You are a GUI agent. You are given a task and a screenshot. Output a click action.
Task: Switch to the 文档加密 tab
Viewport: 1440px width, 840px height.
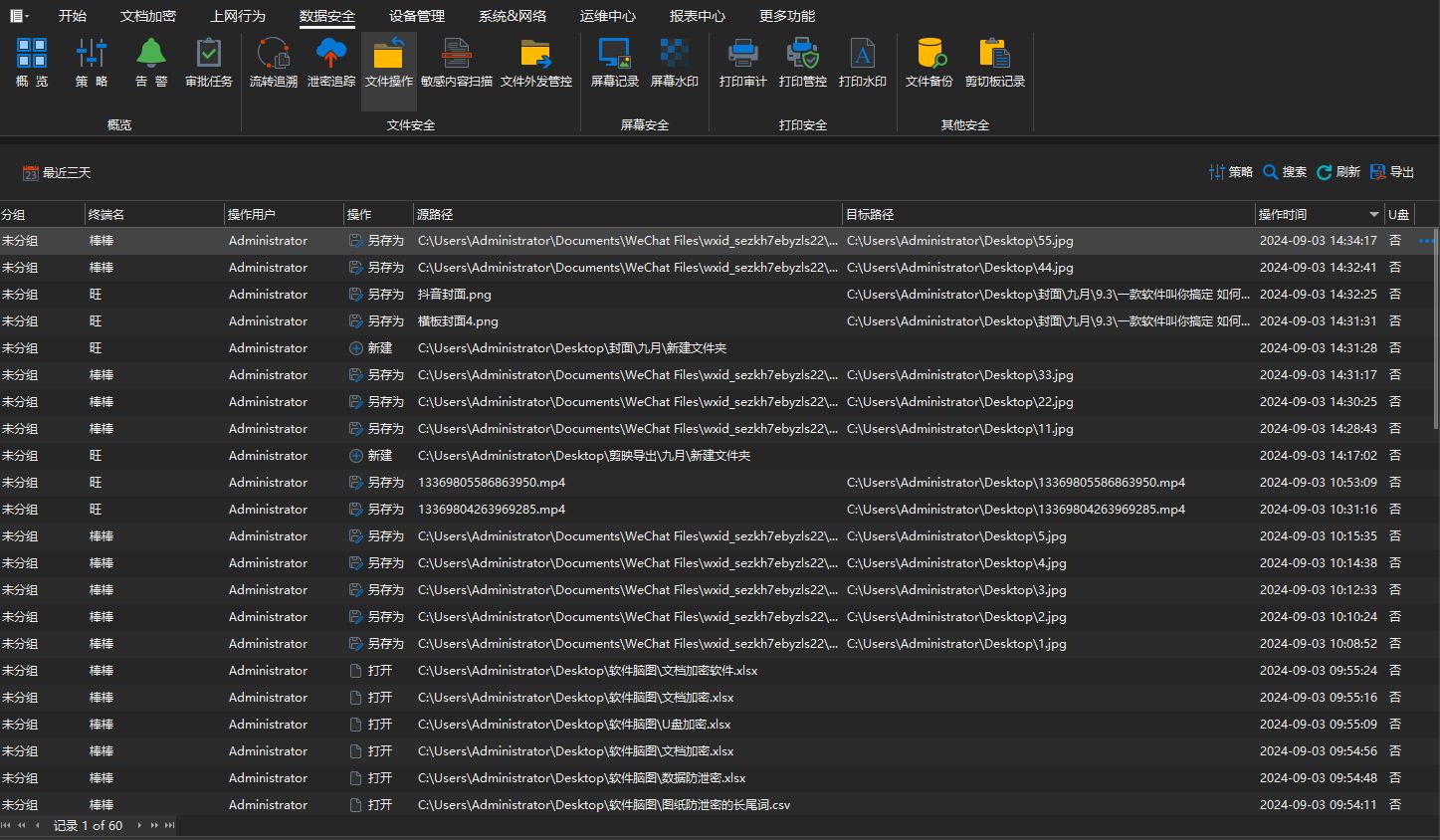point(148,16)
